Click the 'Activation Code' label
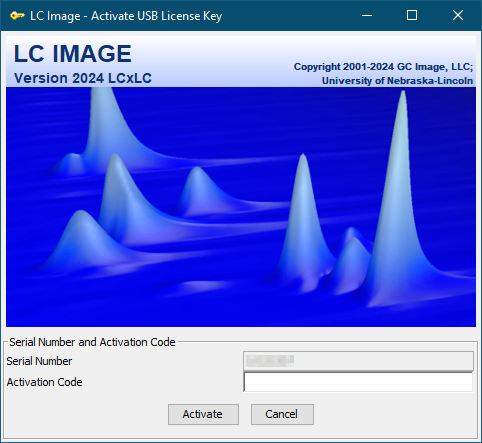Viewport: 482px width, 443px height. 44,382
